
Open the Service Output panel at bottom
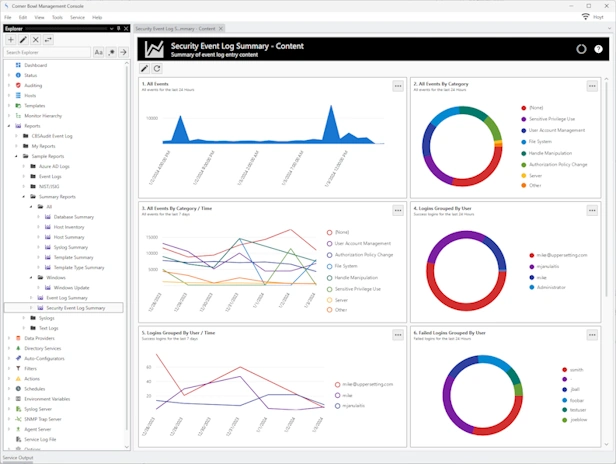coord(17,458)
